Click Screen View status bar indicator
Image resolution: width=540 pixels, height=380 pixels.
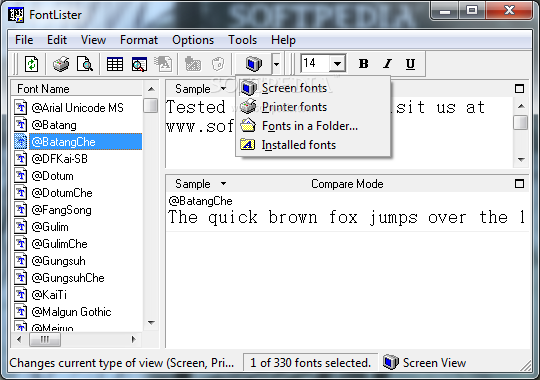tap(424, 362)
